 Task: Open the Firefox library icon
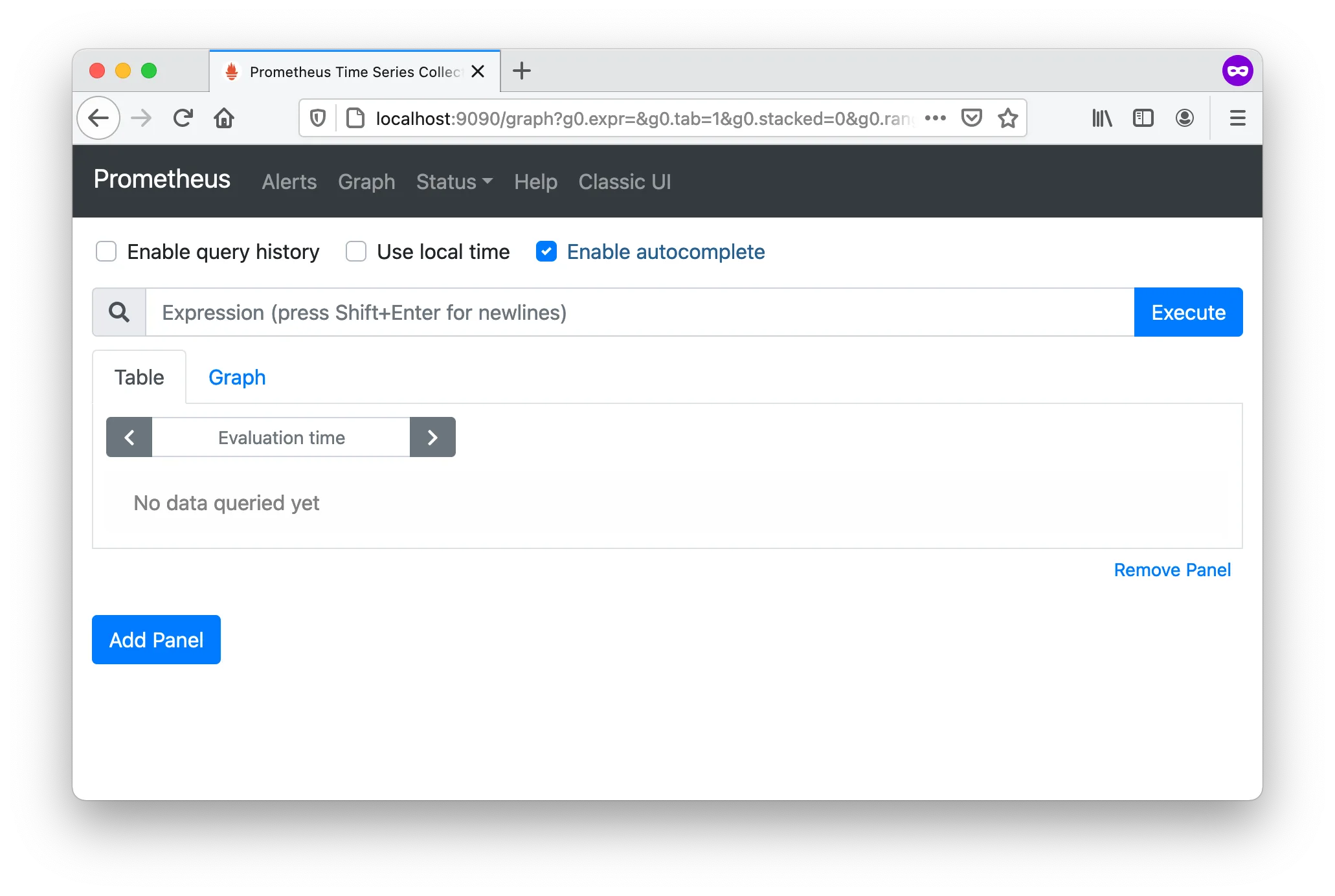[x=1102, y=118]
